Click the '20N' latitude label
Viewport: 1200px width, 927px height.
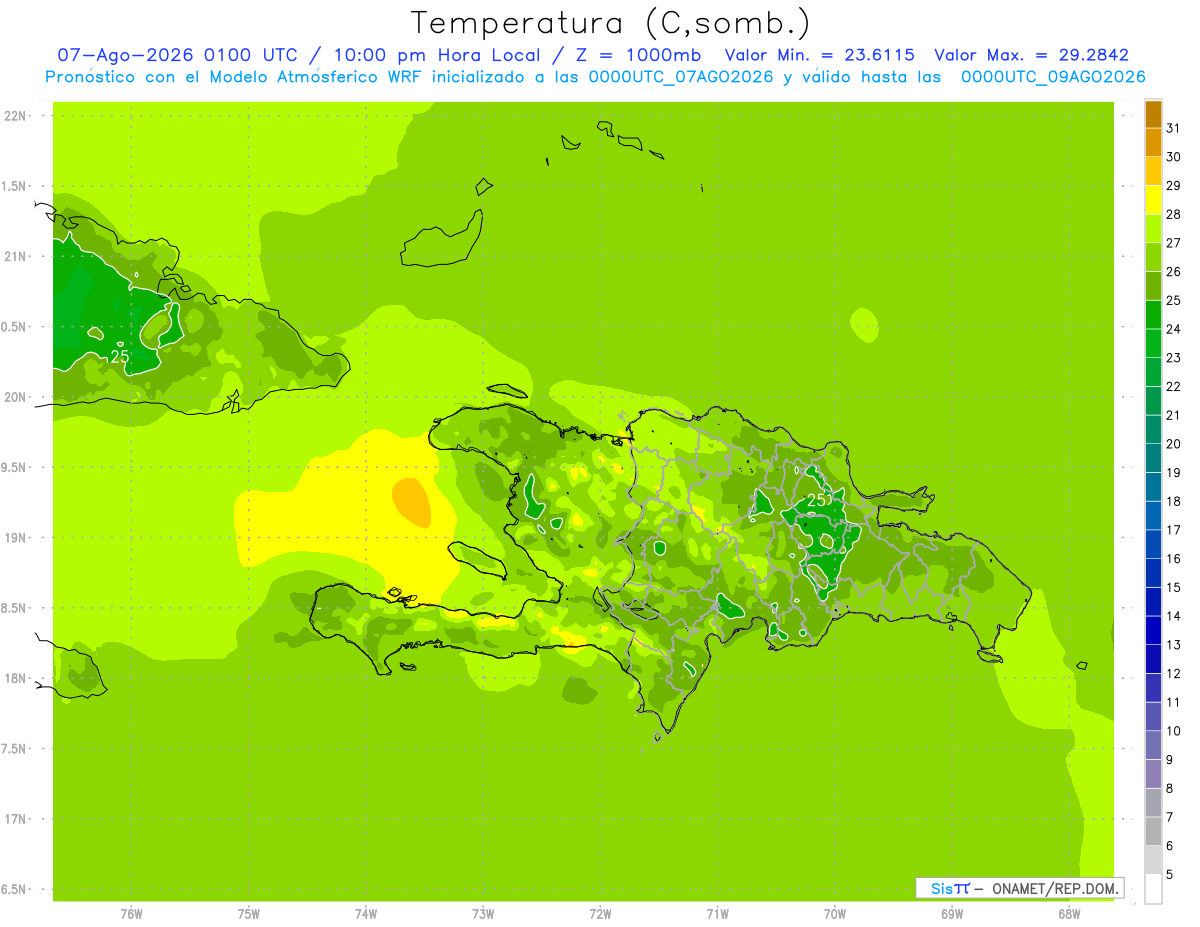click(16, 397)
